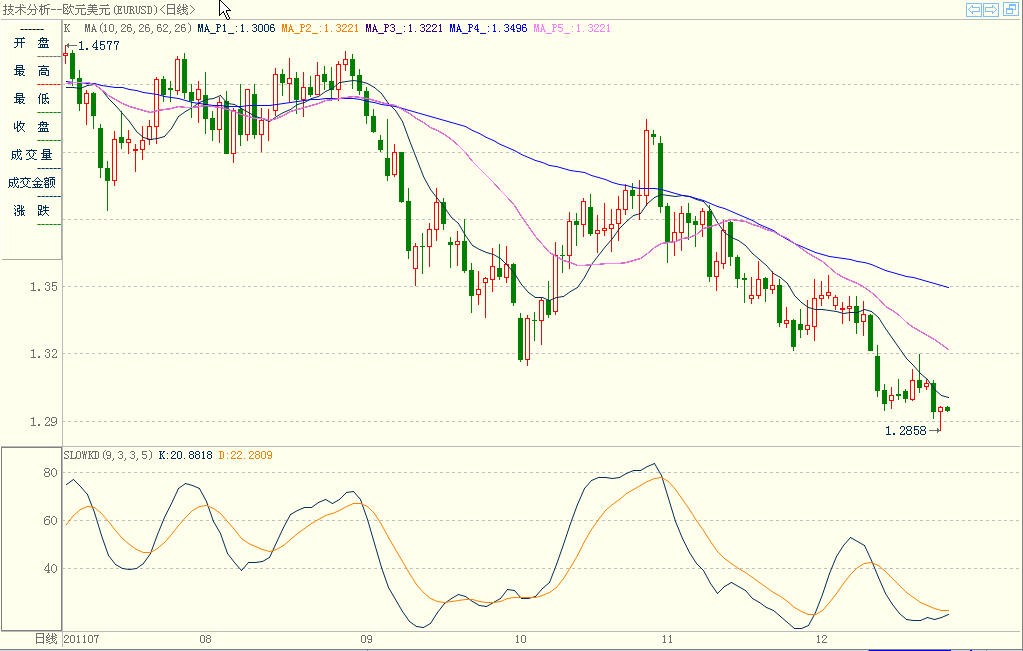Click the MA(10,26,26,62,26) indicator label
The image size is (1023, 651).
(x=138, y=28)
